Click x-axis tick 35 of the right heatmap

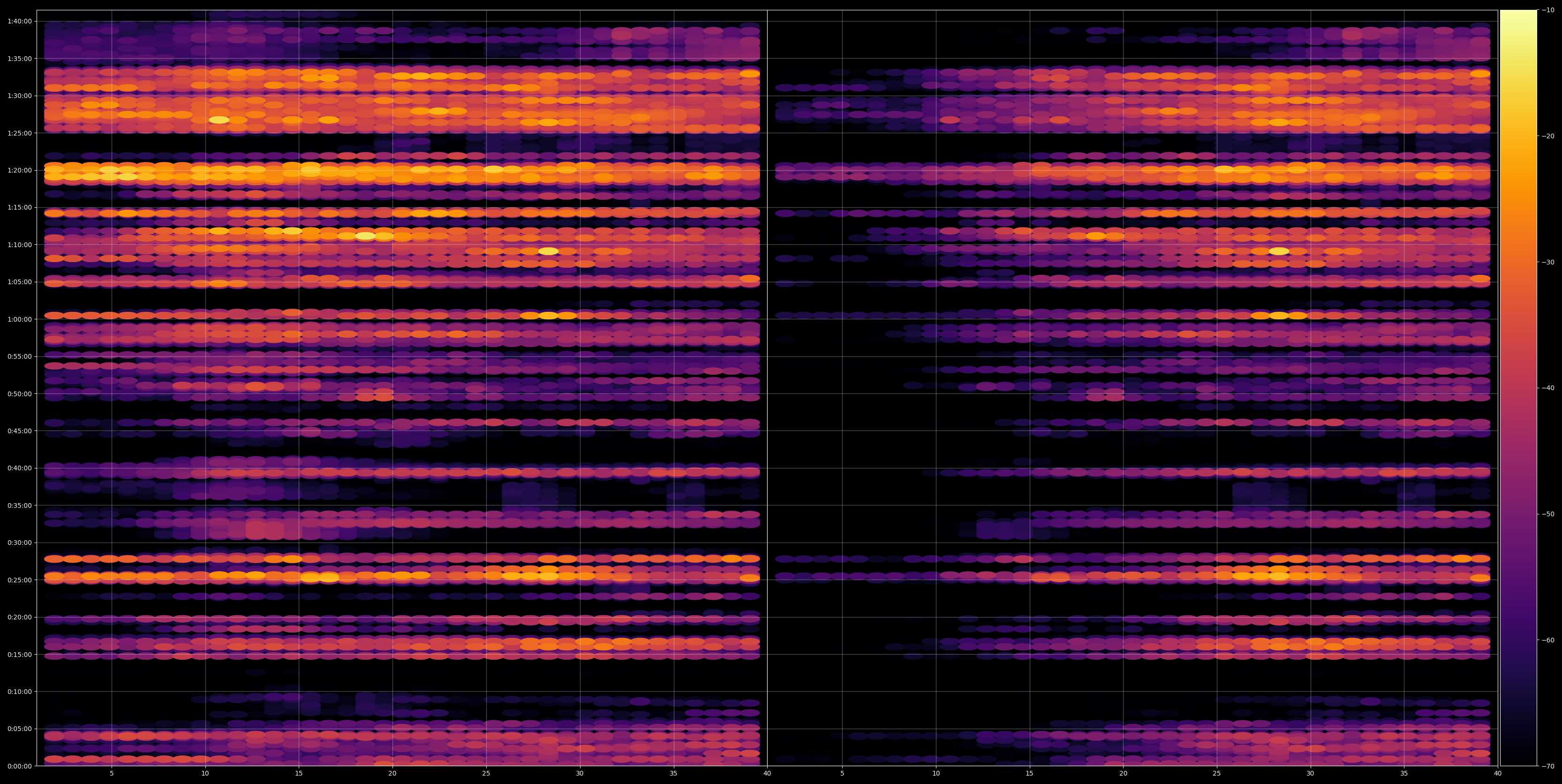[1404, 774]
